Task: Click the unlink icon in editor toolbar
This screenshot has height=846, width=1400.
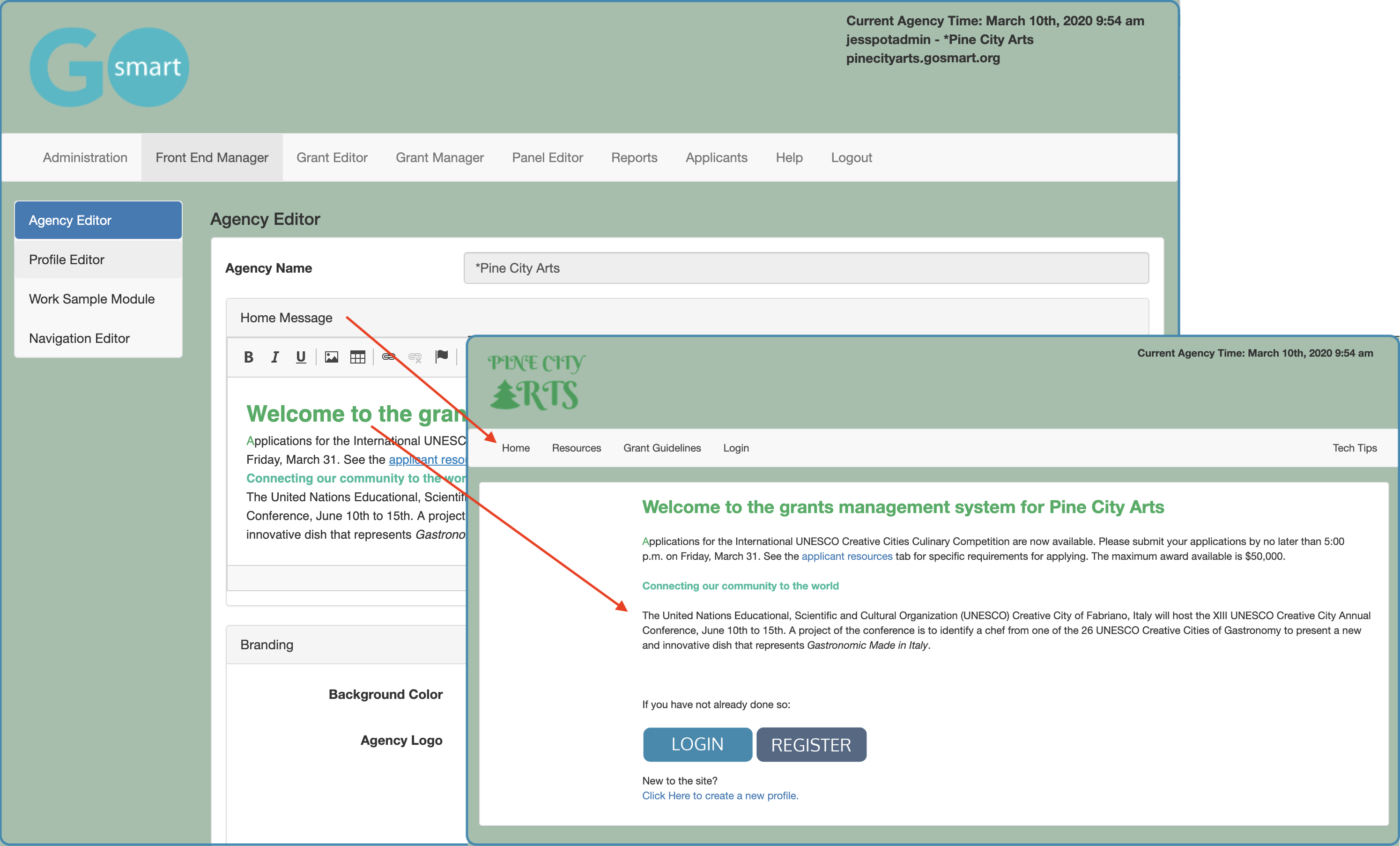Action: click(415, 357)
